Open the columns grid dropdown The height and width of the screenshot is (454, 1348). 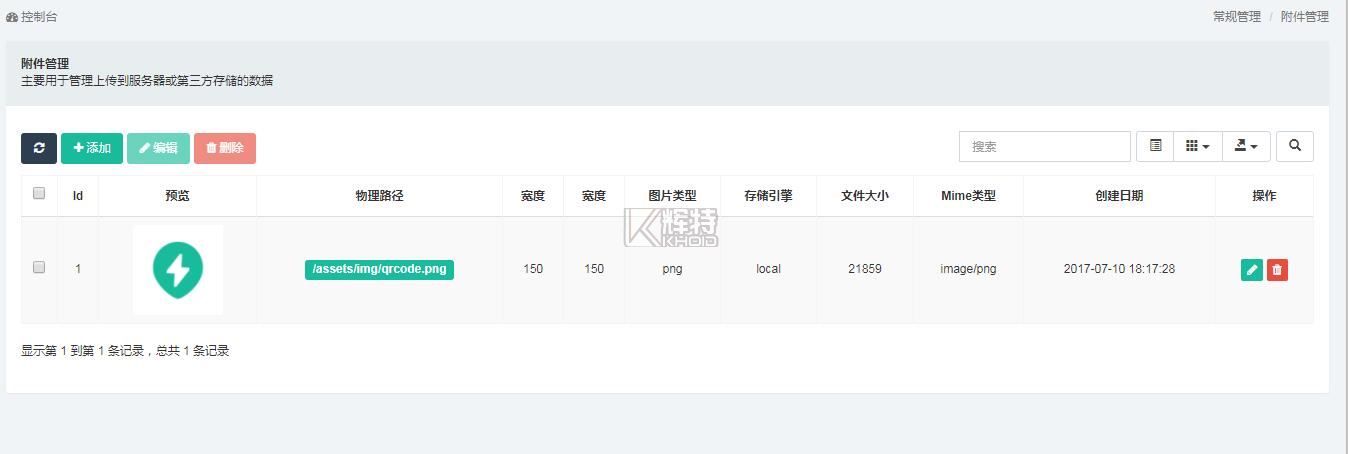(1197, 146)
